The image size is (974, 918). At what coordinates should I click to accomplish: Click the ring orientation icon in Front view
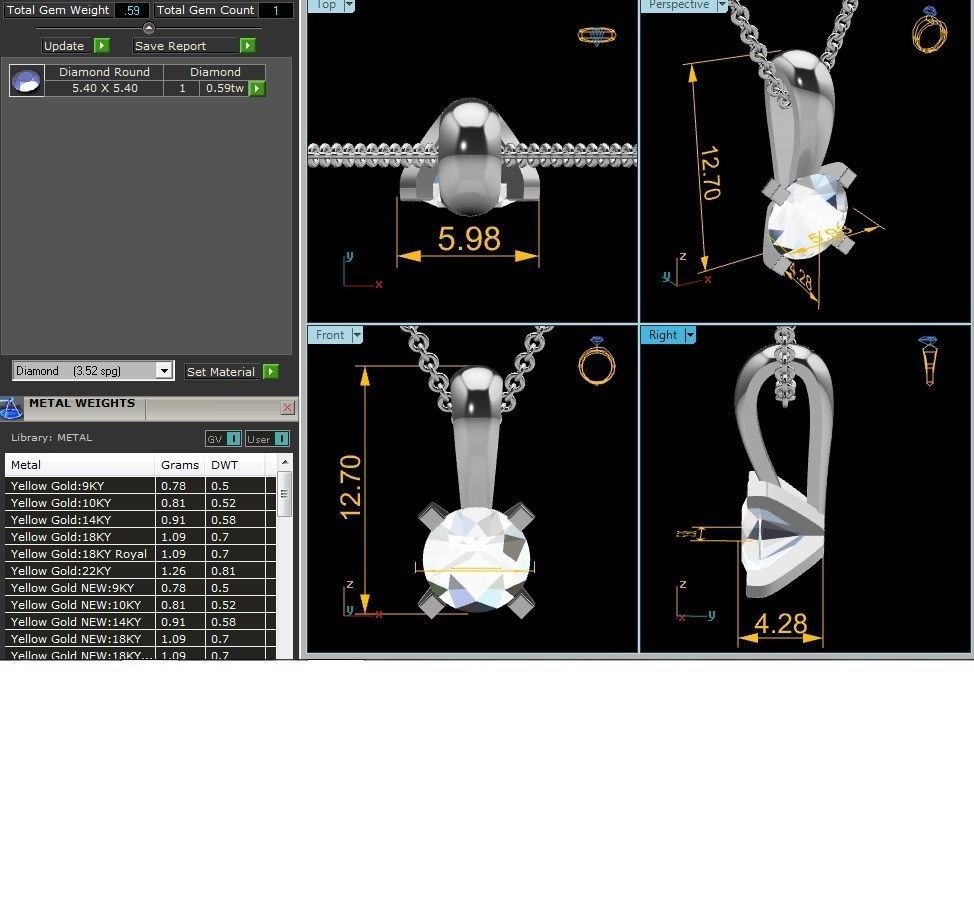click(x=596, y=360)
